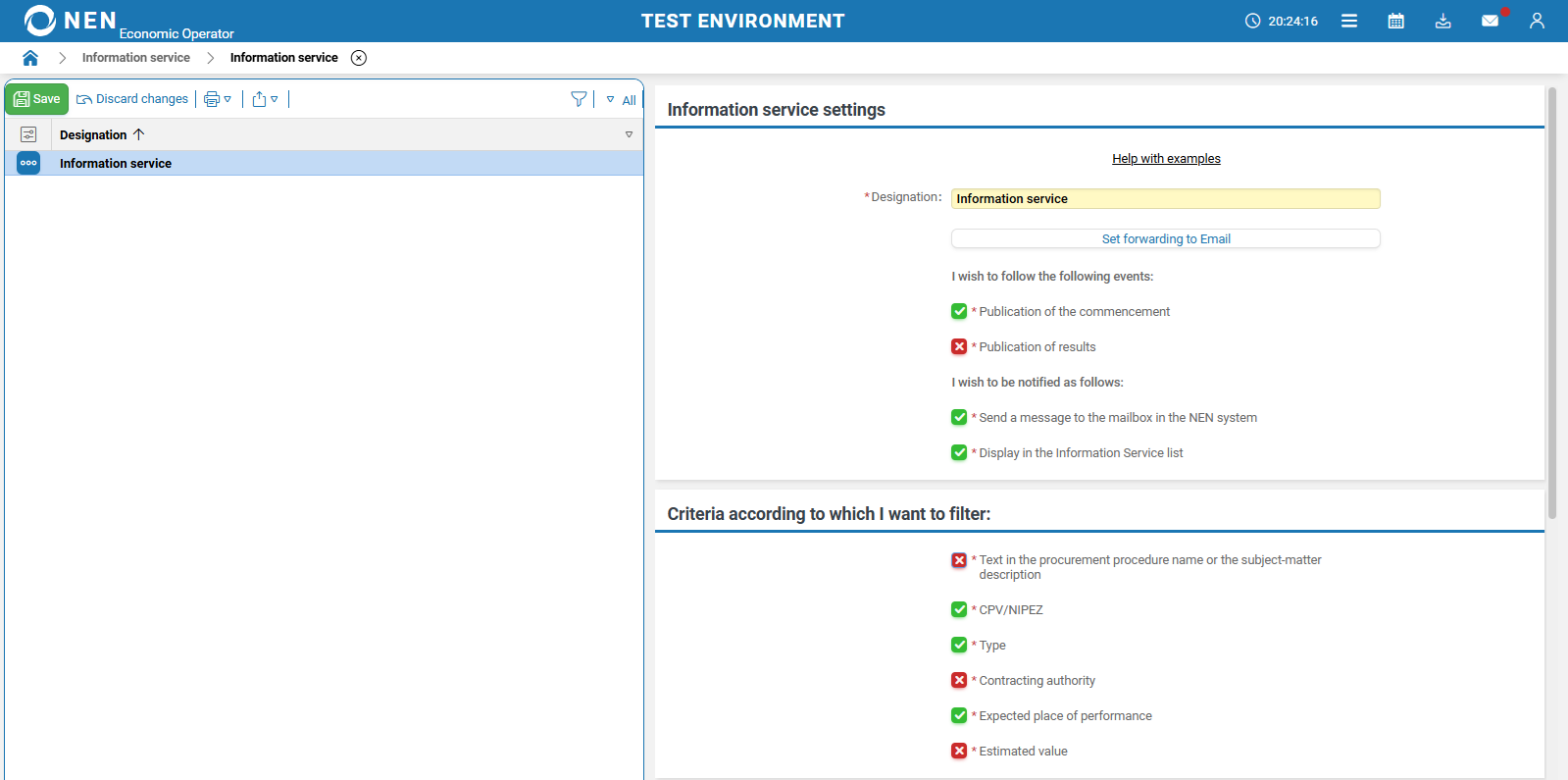Open the calendar icon in header
The height and width of the screenshot is (780, 1568).
coord(1396,21)
